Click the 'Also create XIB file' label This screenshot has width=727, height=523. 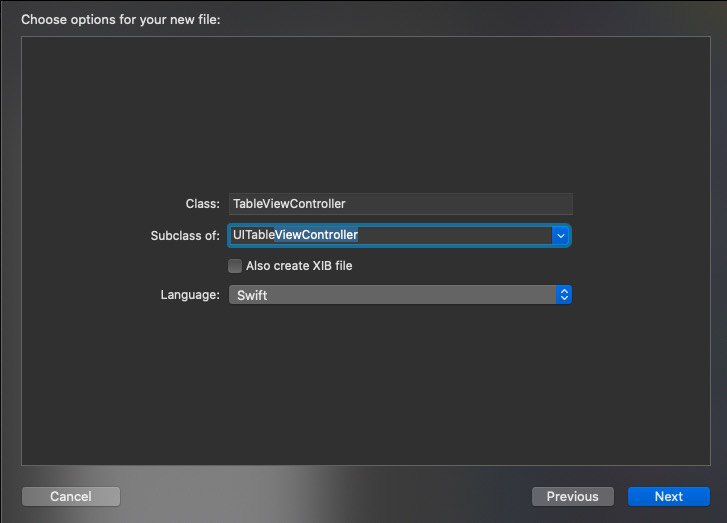coord(299,266)
